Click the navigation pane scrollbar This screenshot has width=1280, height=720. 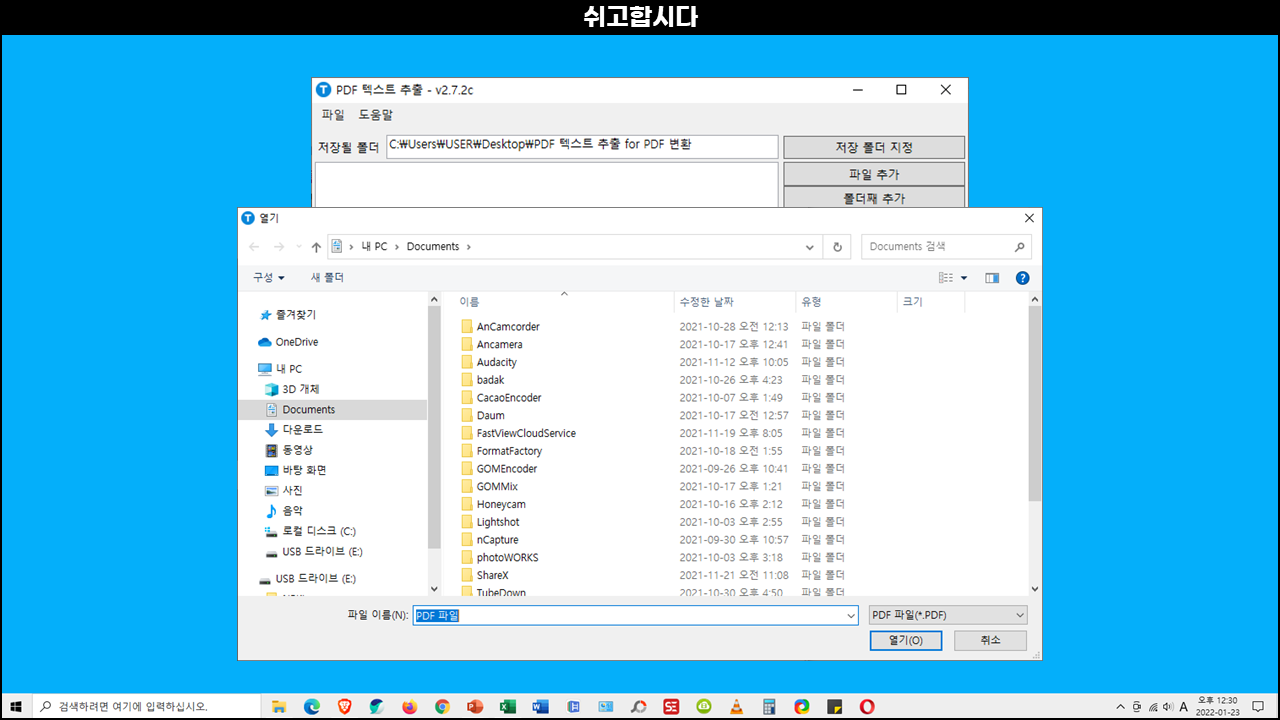(434, 427)
